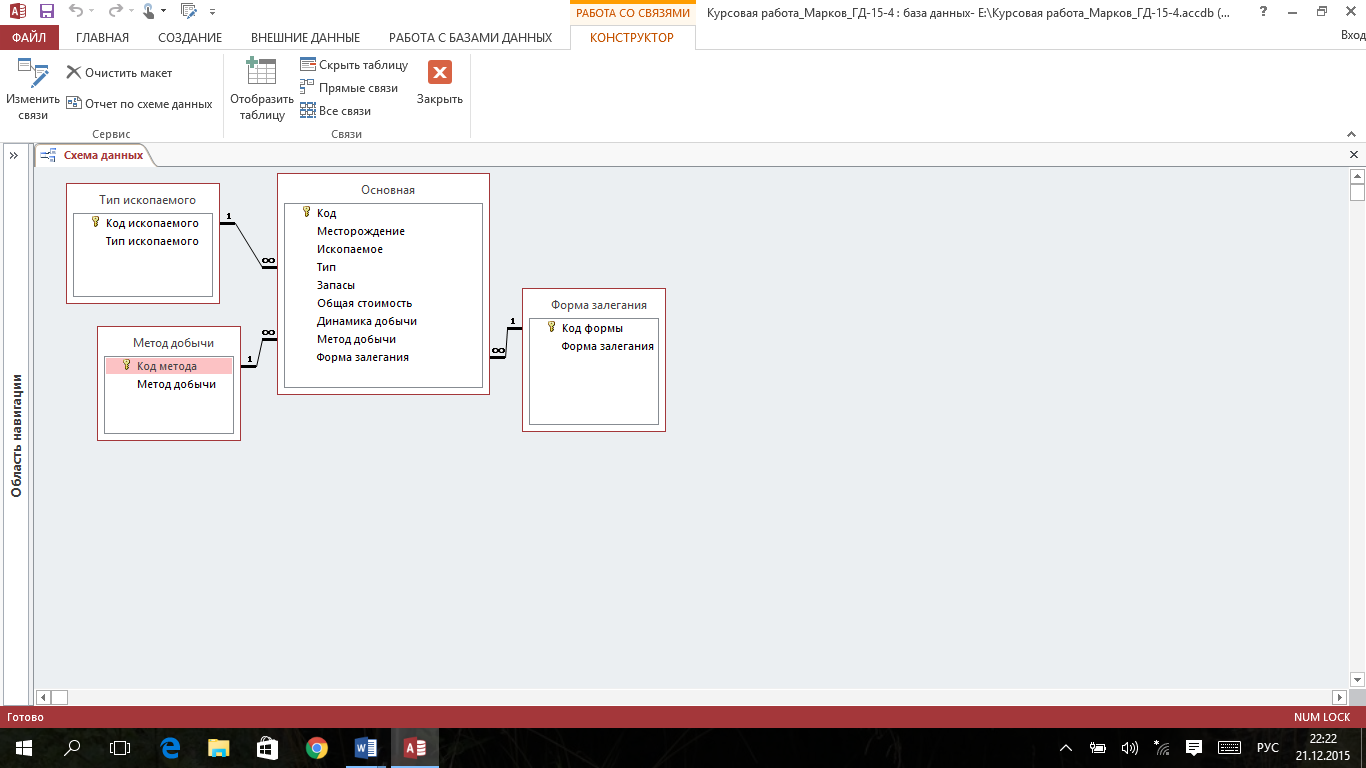Select Тип ископаемого field in its table
Viewport: 1366px width, 768px height.
pos(143,241)
